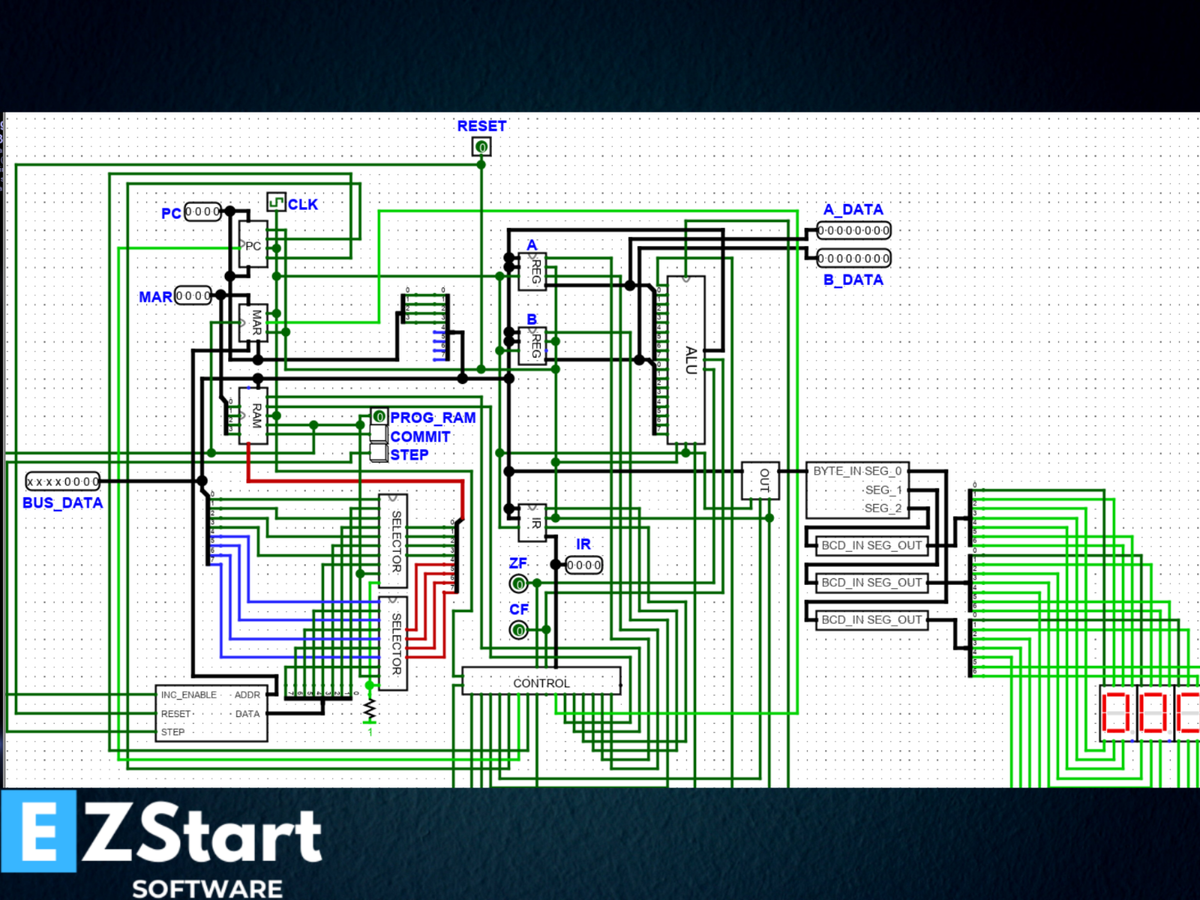Click the IR hex probe display
Viewport: 1200px width, 900px height.
(583, 565)
